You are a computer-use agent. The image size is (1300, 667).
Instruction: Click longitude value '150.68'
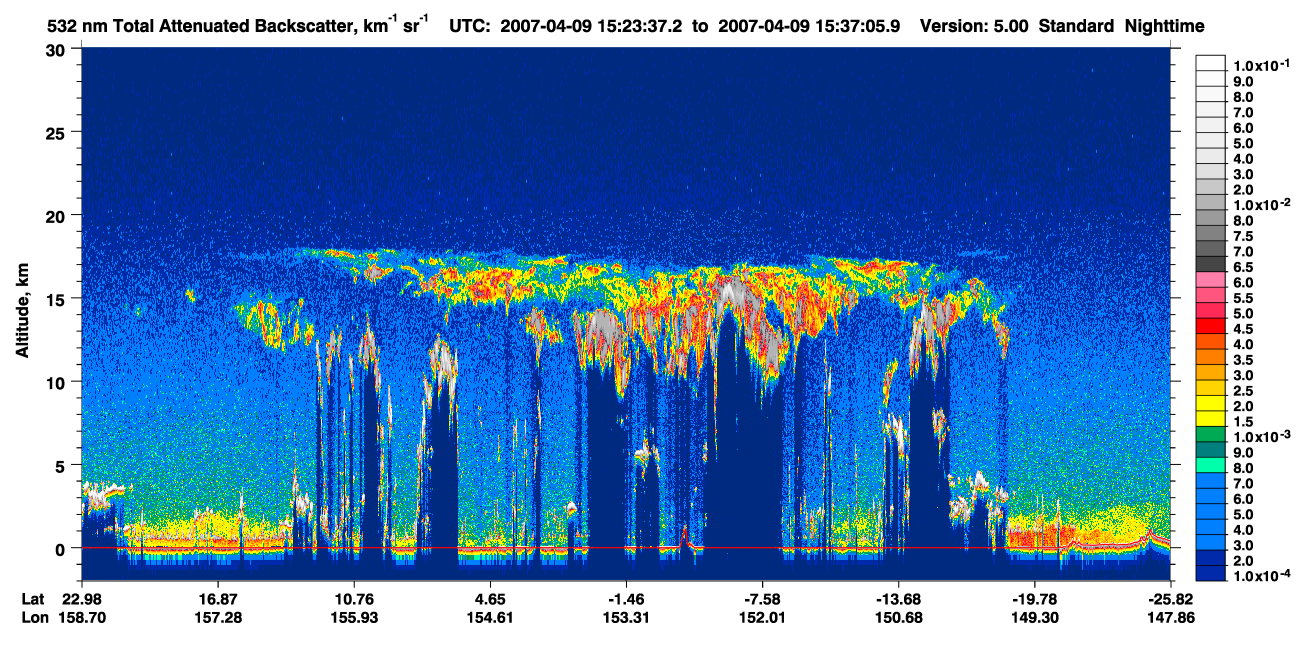tap(898, 617)
